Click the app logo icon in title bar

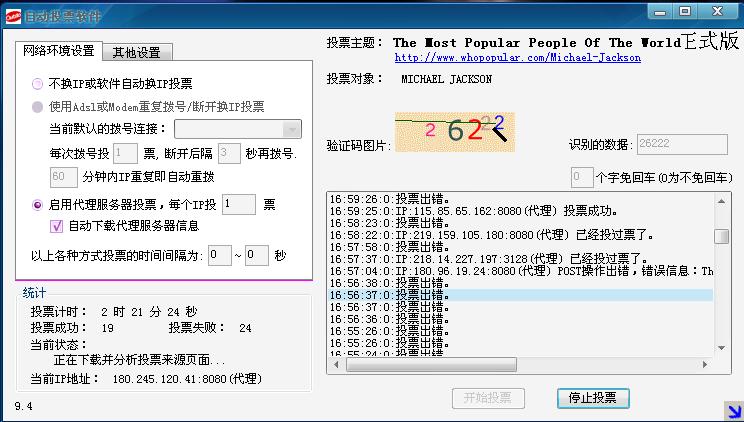coord(13,16)
